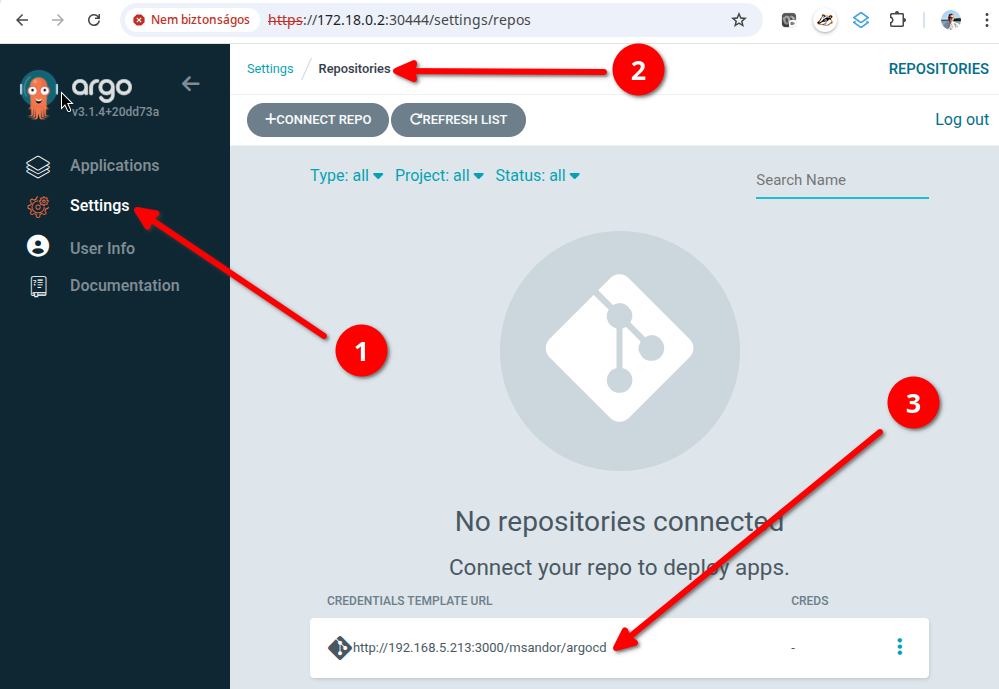Click the Argo octopus logo

38,95
